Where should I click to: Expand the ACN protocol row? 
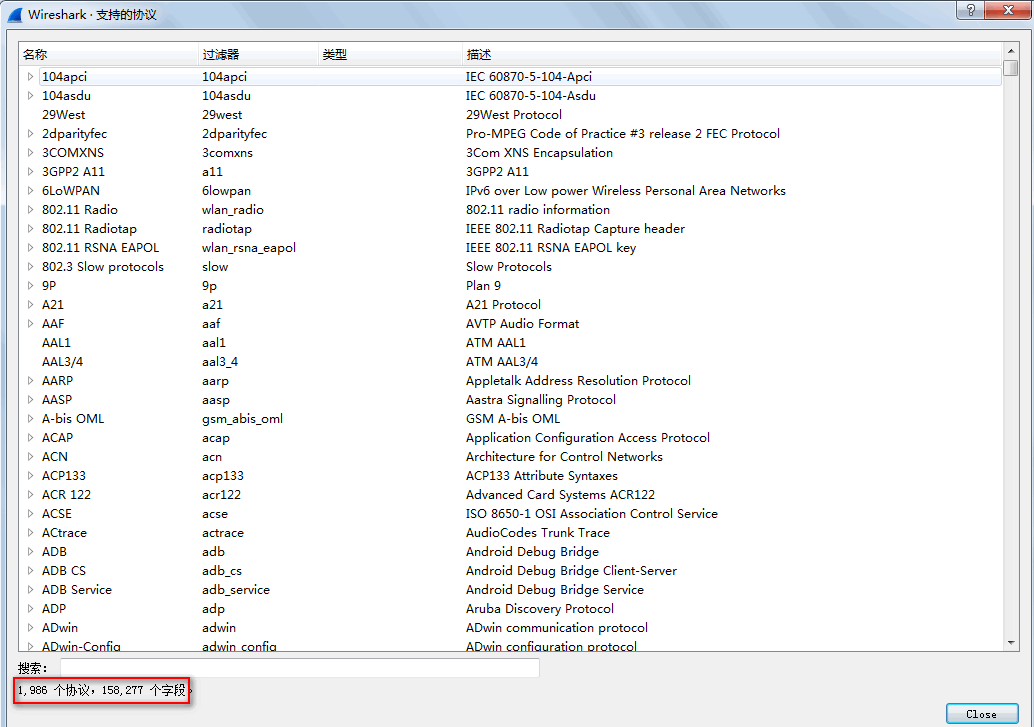(30, 457)
